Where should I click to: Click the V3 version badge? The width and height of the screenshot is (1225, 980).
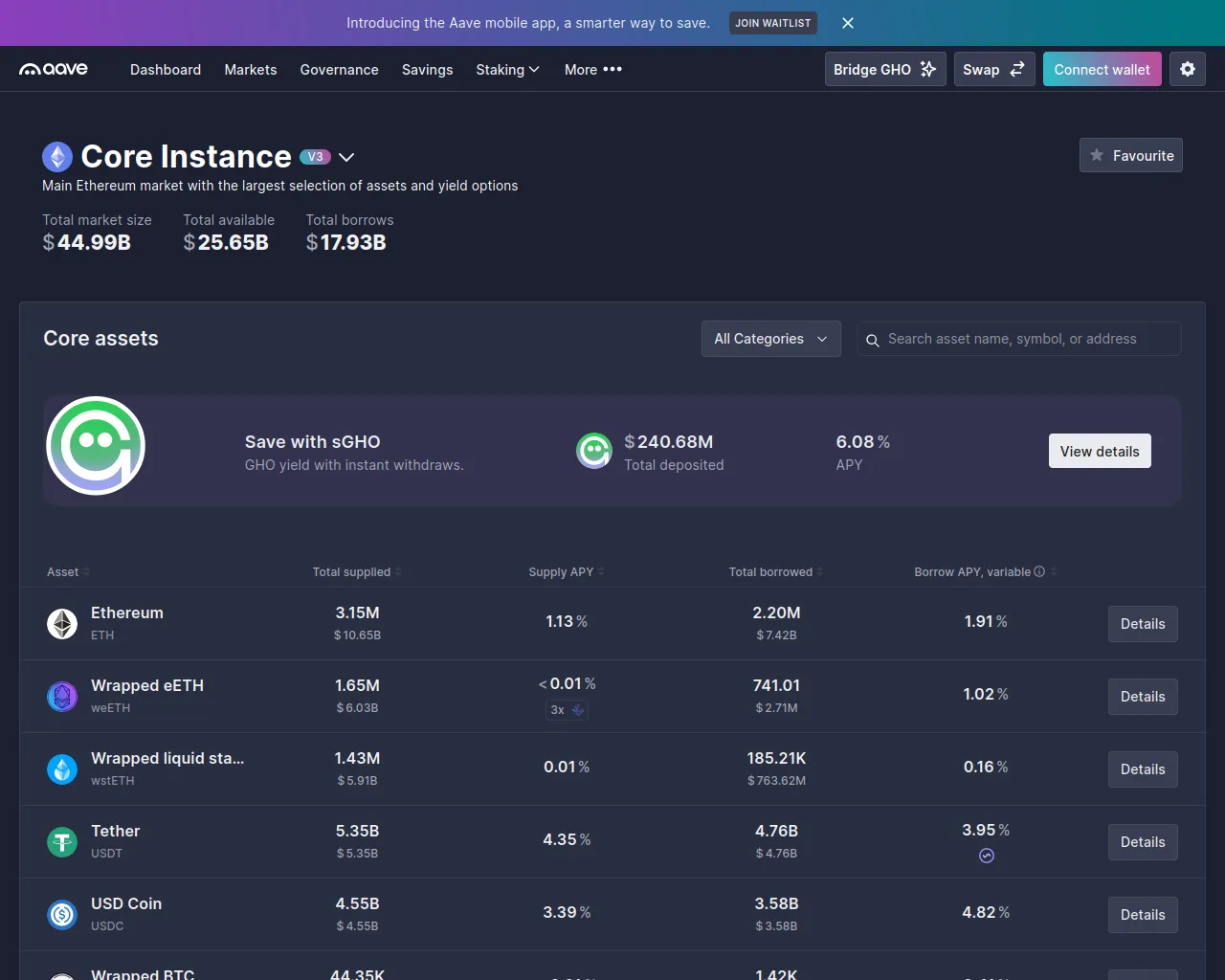click(315, 157)
